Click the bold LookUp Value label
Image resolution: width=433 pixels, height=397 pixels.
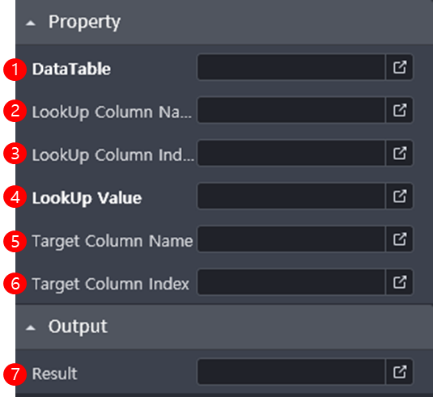click(87, 198)
